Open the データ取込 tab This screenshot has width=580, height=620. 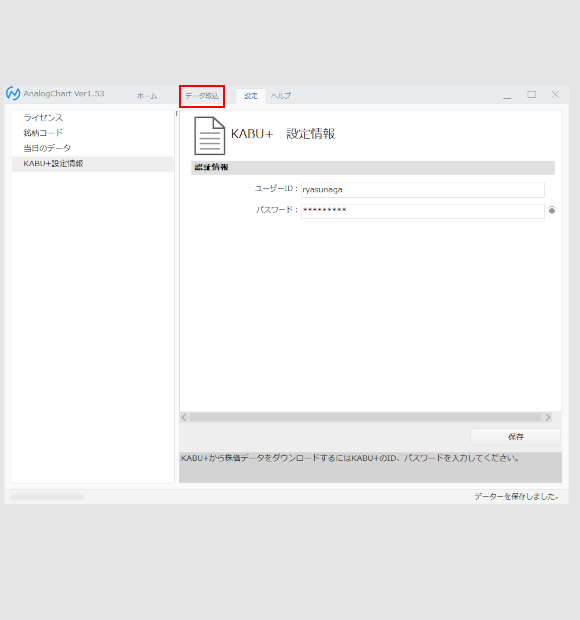click(202, 96)
